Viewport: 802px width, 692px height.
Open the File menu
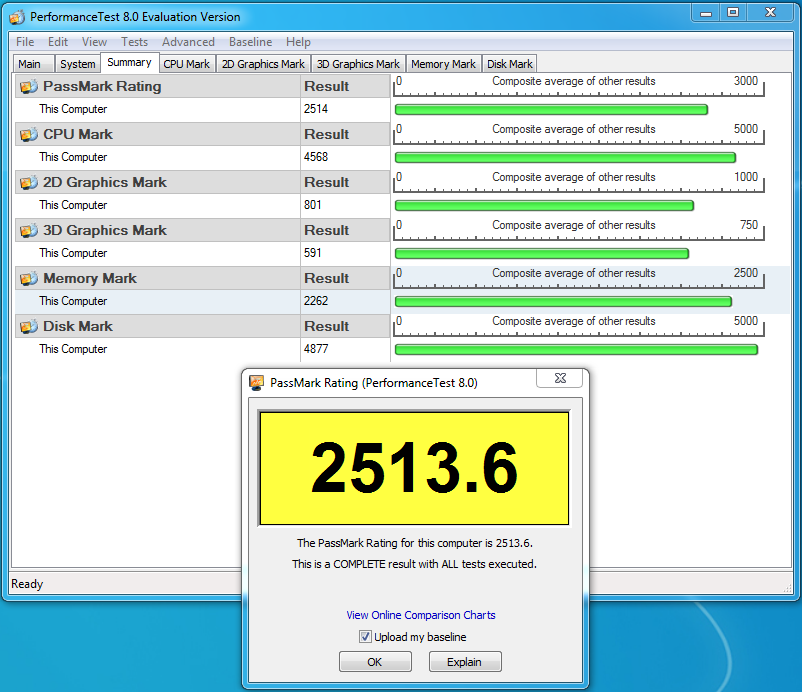25,42
